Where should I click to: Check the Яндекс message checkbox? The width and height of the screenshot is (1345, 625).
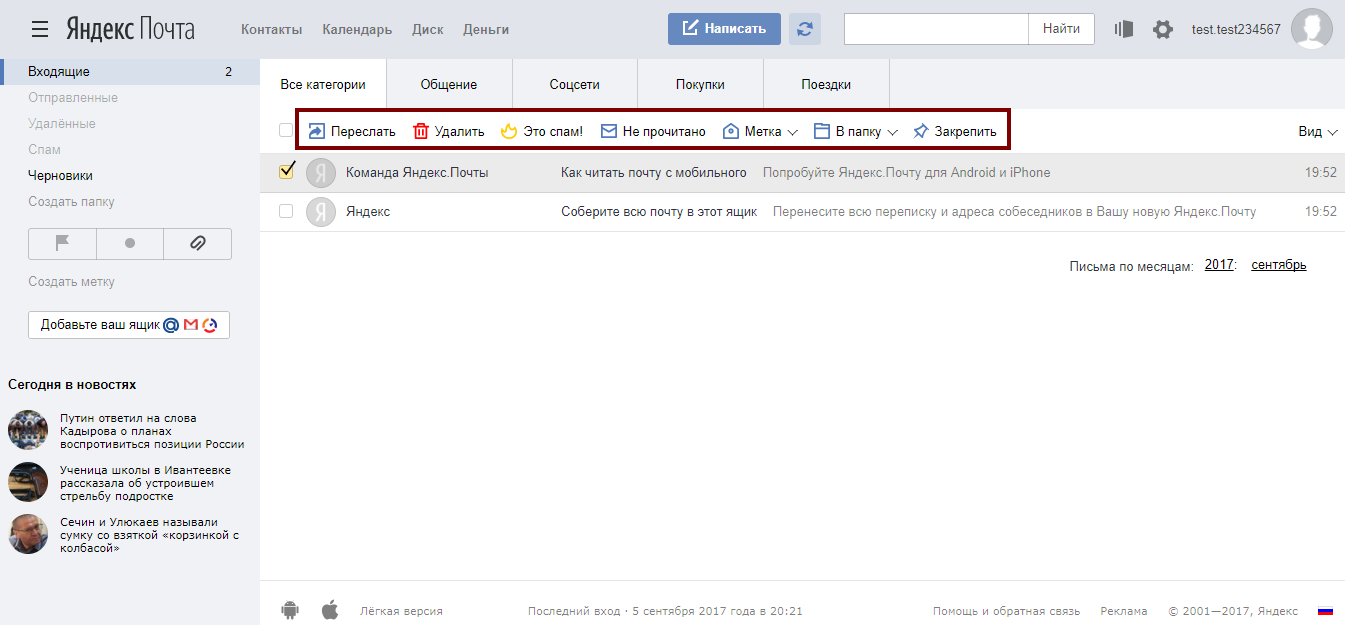[286, 211]
